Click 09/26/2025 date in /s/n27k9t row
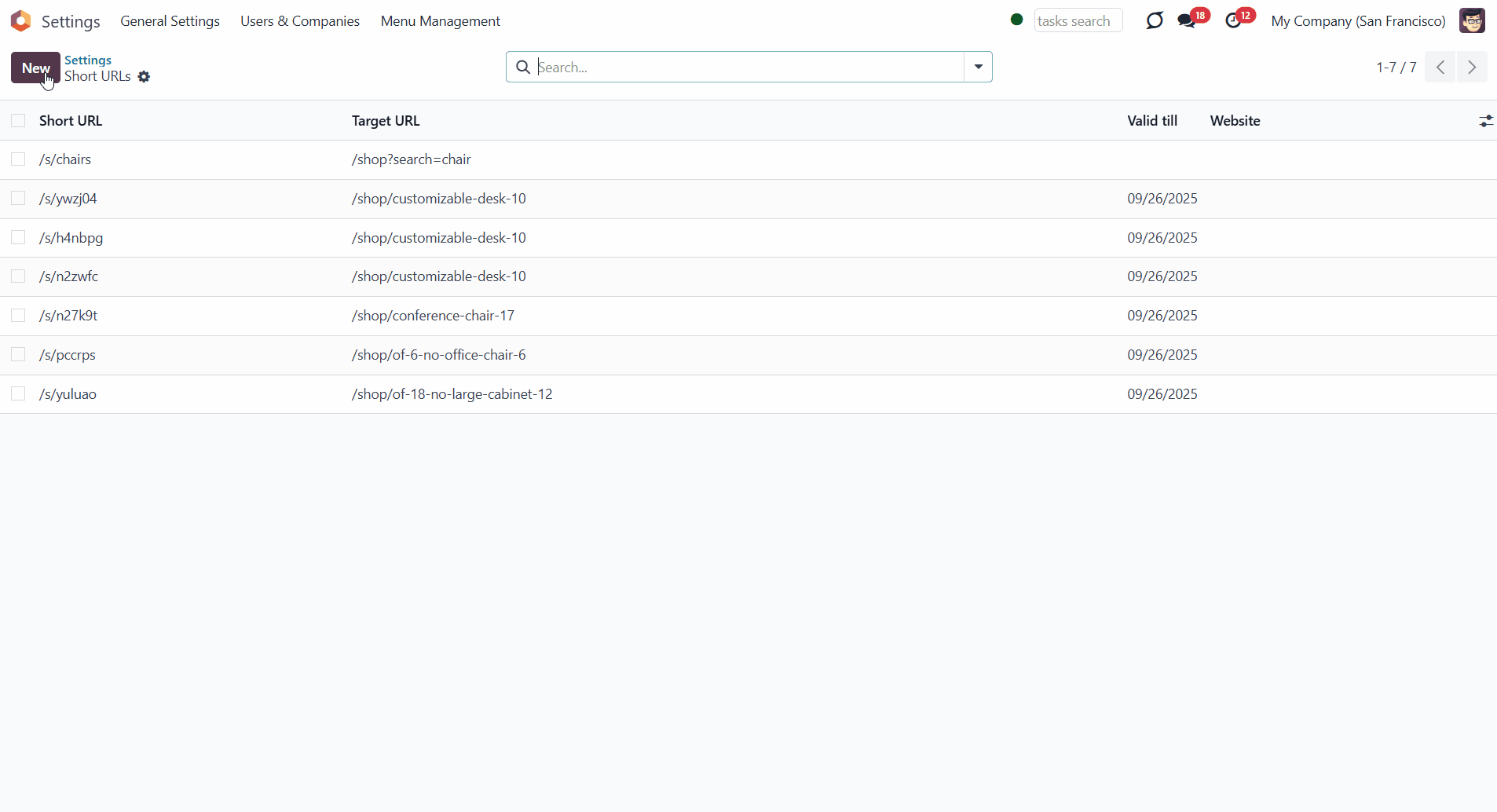Screen dimensions: 1497x812 point(1162,316)
